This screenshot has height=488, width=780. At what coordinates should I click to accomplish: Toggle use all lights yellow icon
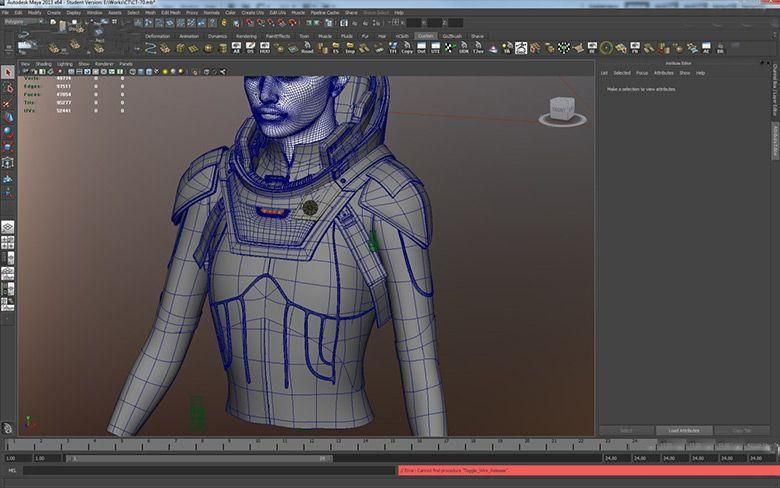point(165,72)
